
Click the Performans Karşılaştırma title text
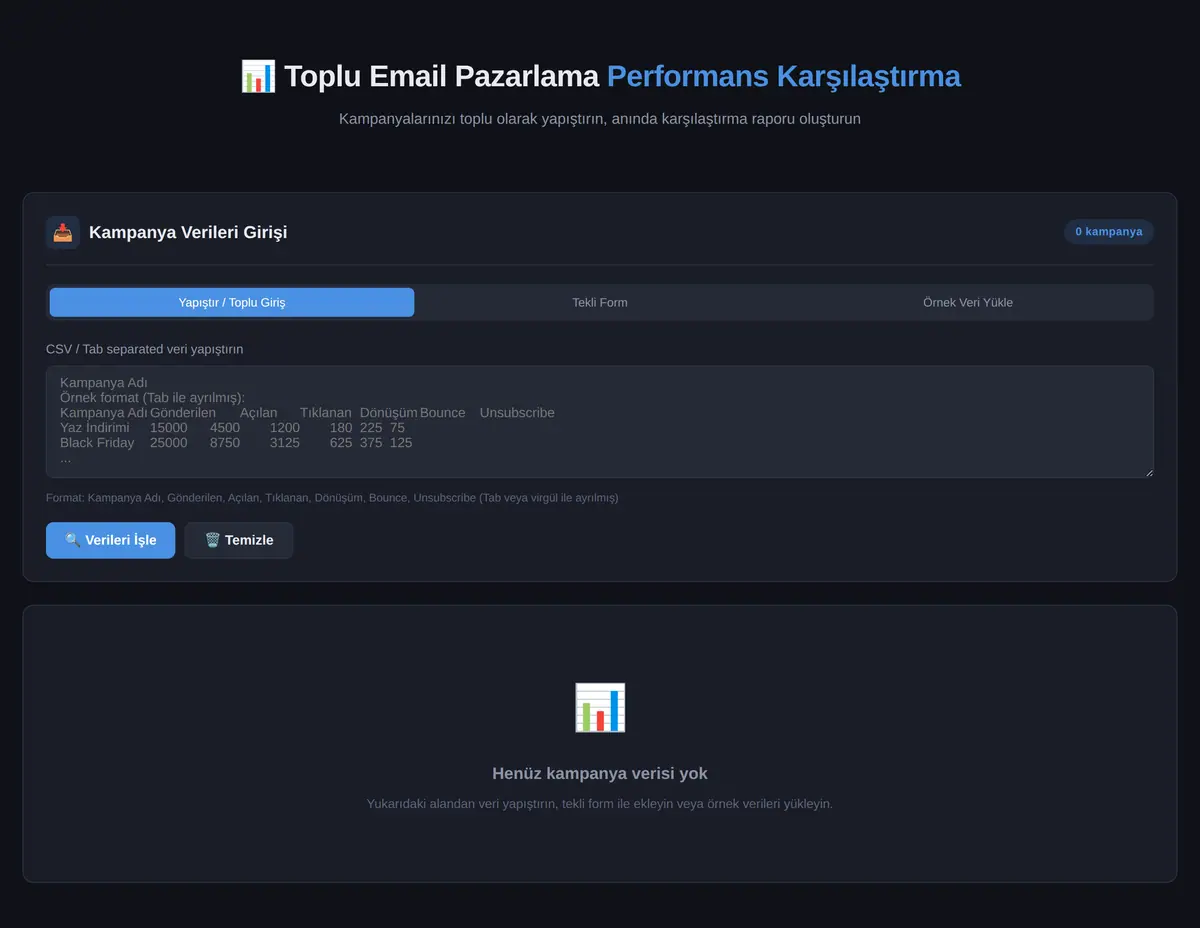click(784, 77)
